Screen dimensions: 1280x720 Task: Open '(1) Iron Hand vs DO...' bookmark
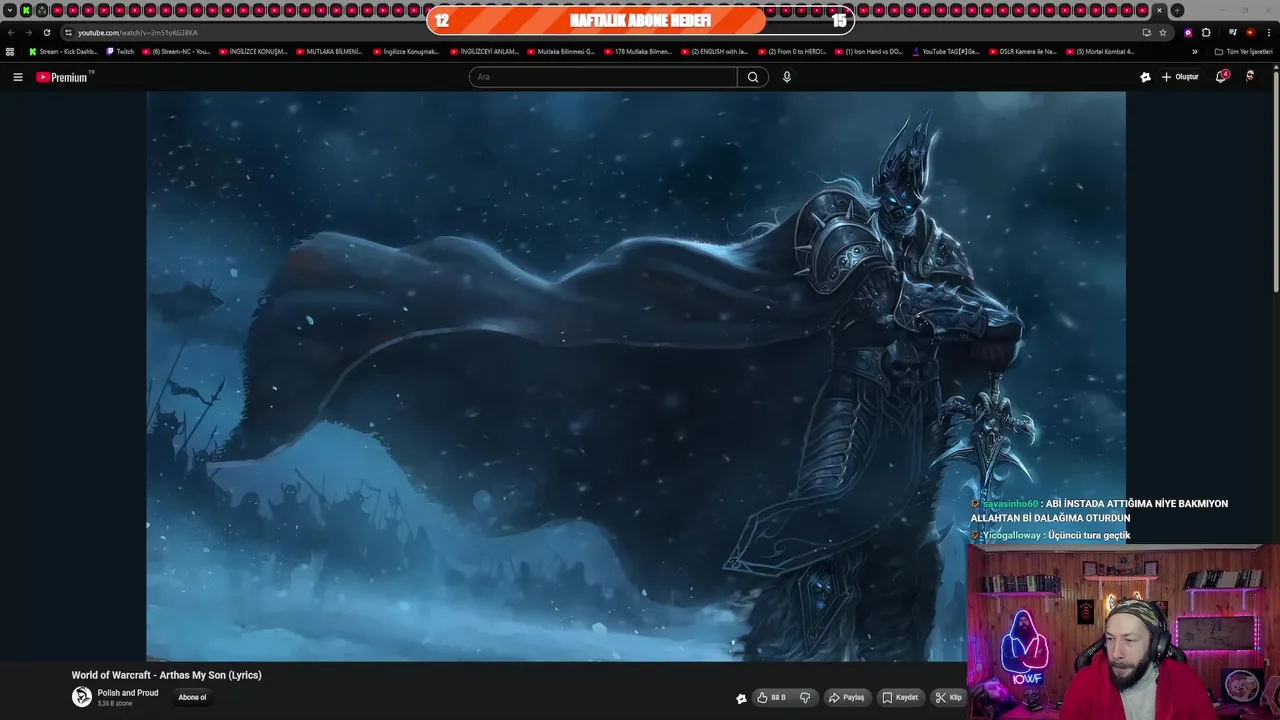[869, 51]
